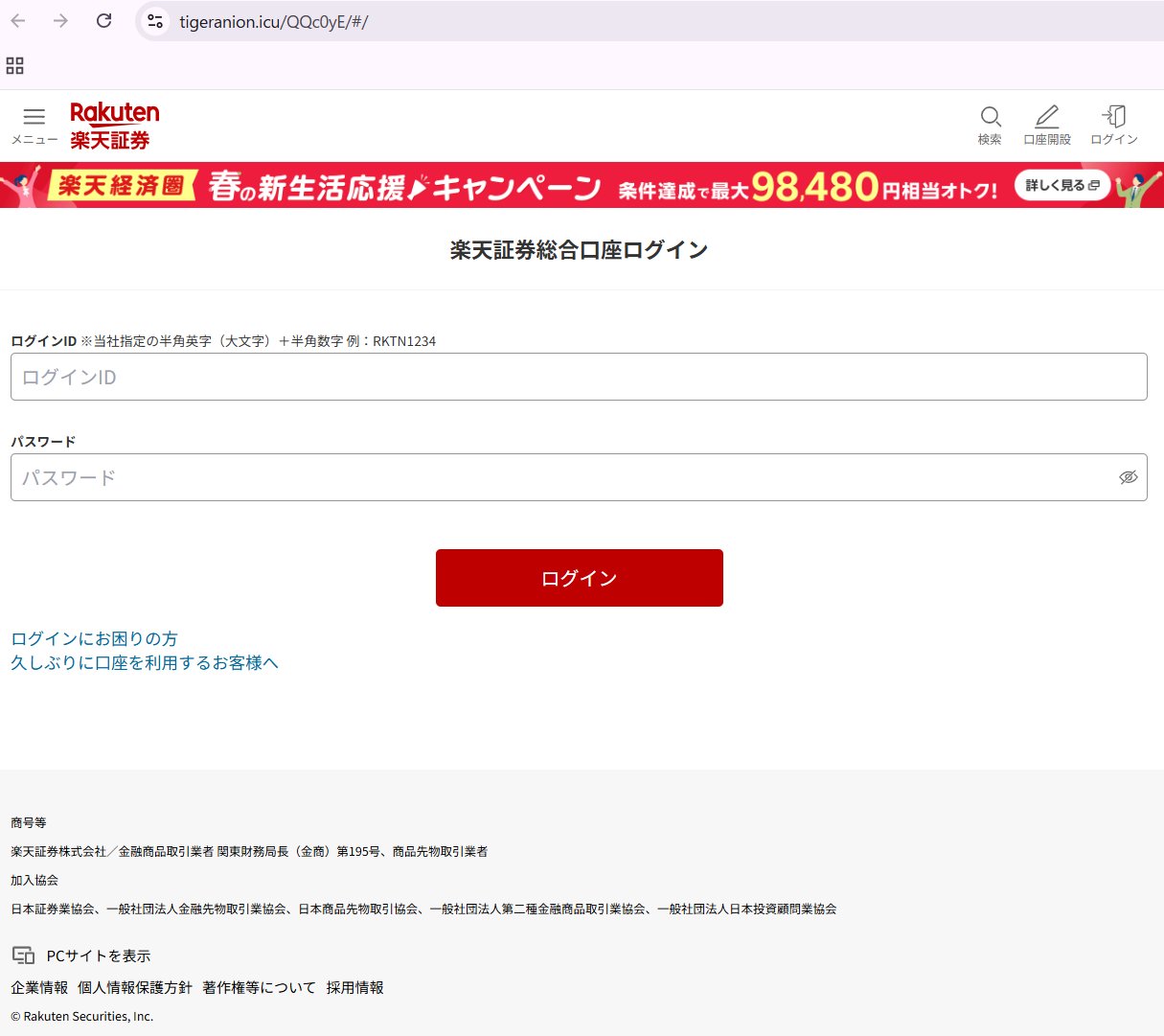Click the 加入協会 footer label
The width and height of the screenshot is (1164, 1036).
click(x=34, y=880)
